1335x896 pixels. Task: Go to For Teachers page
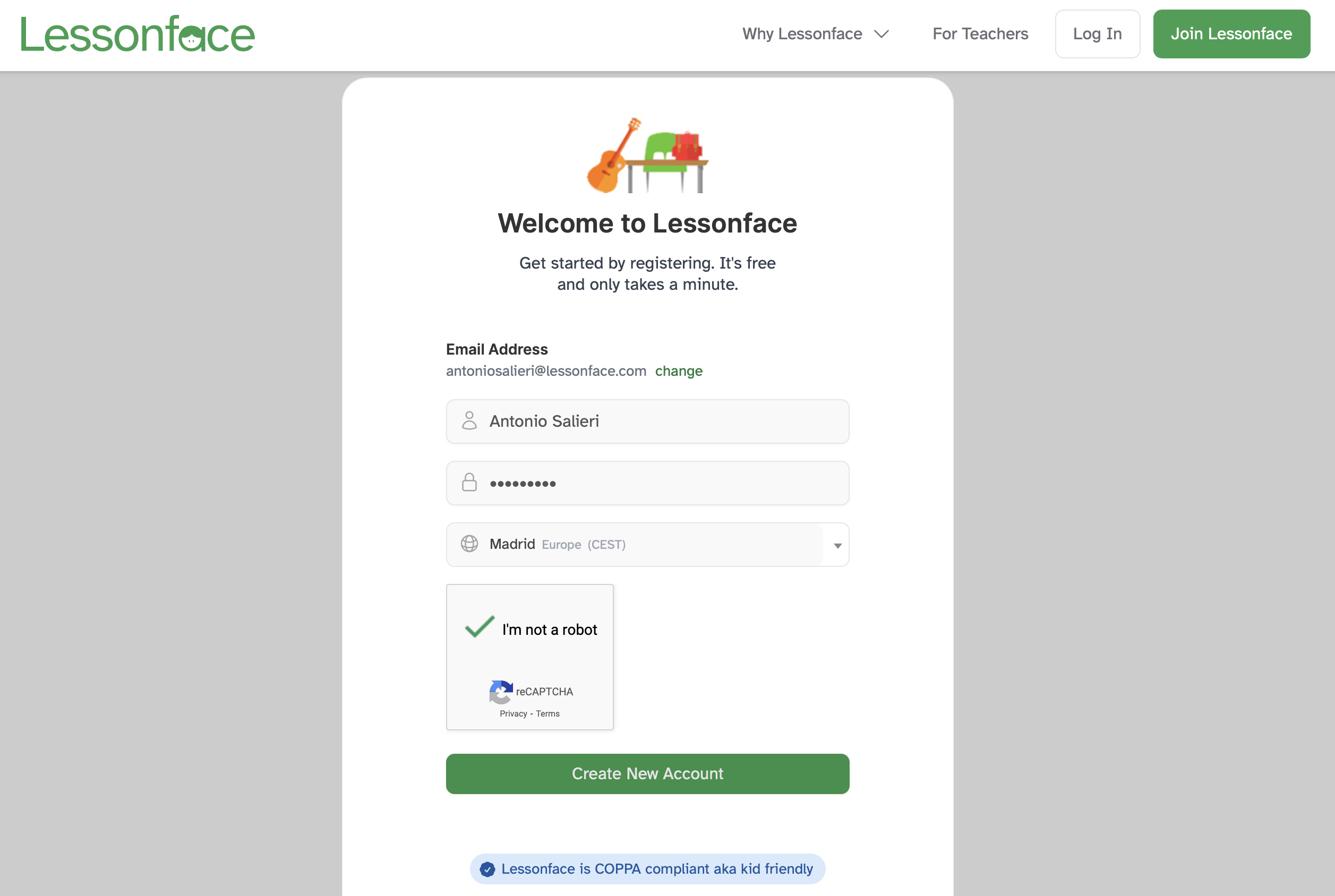[980, 35]
